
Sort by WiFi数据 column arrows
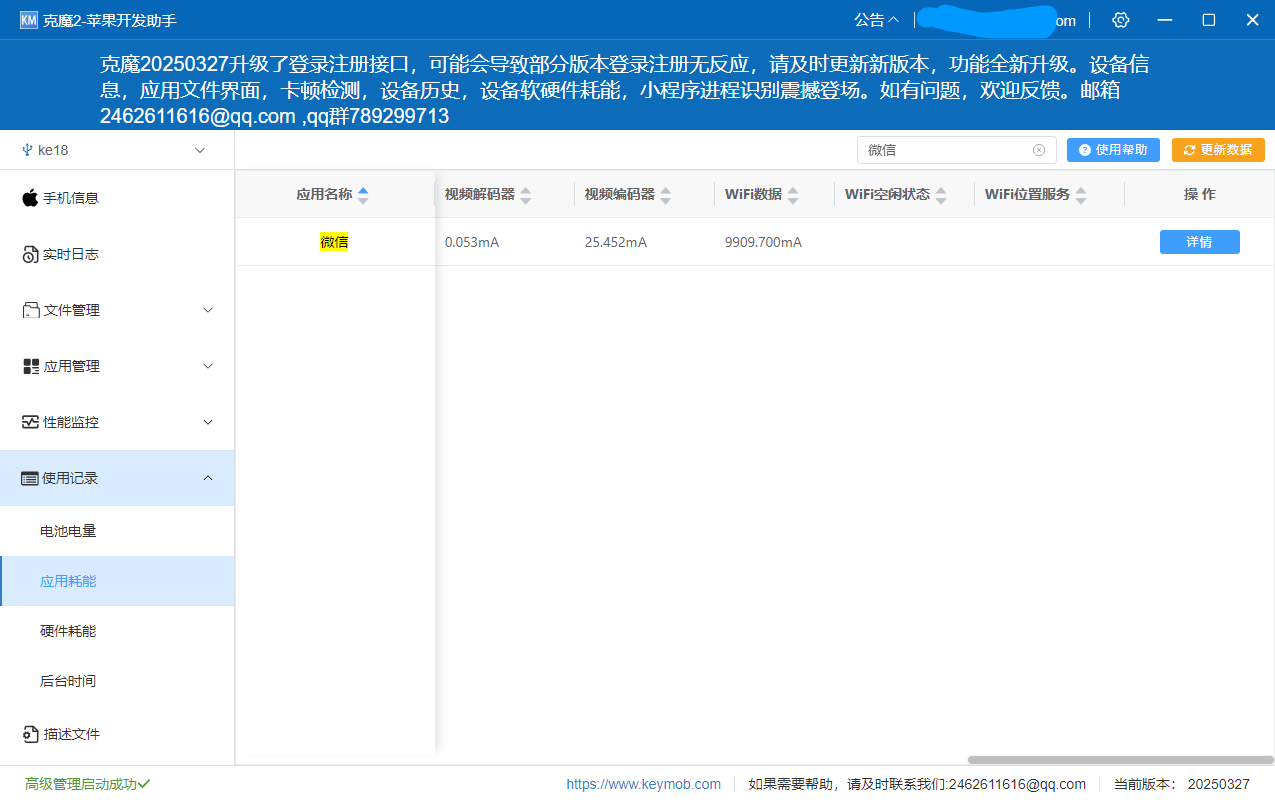tap(793, 195)
